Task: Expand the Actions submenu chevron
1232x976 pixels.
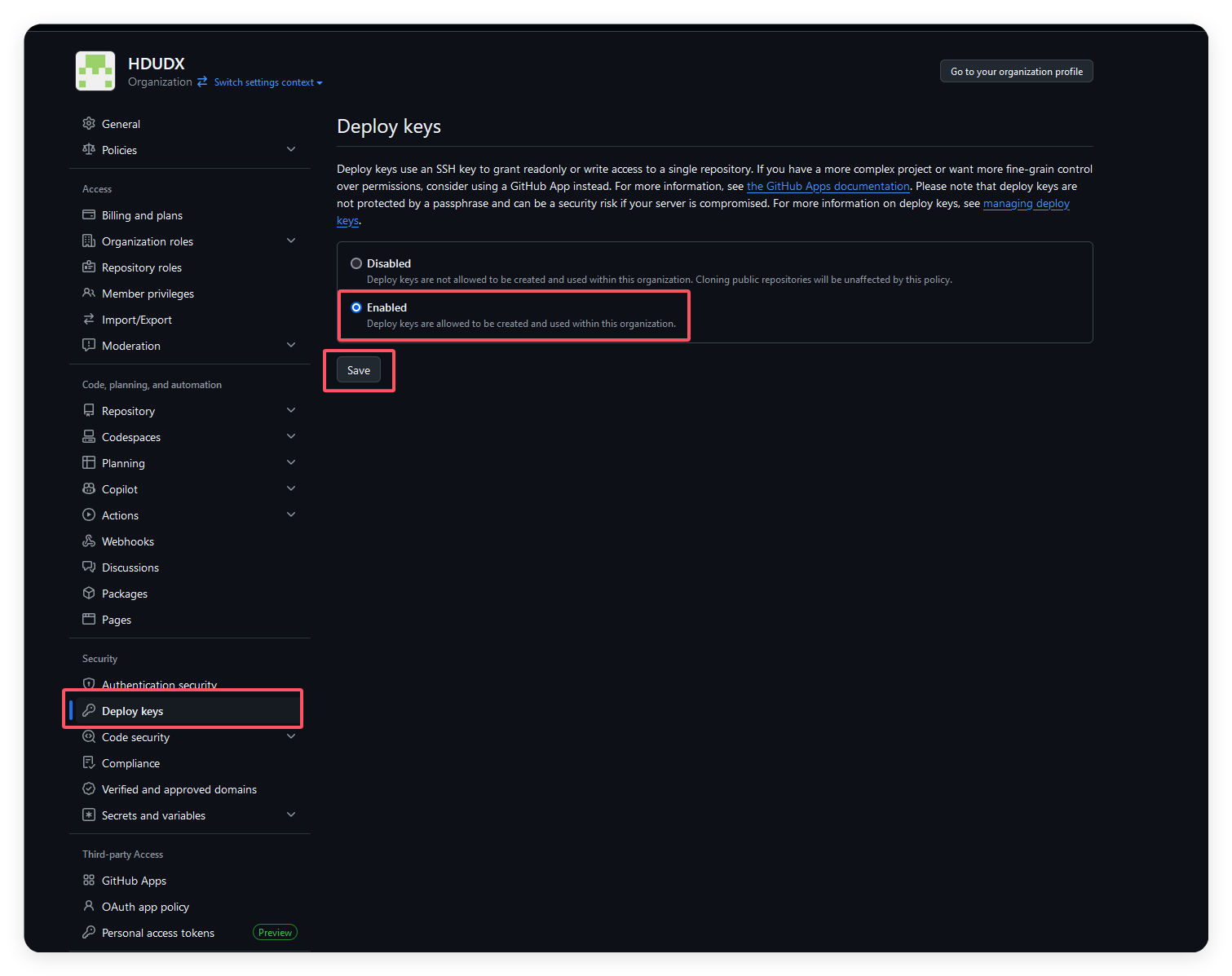Action: point(291,514)
